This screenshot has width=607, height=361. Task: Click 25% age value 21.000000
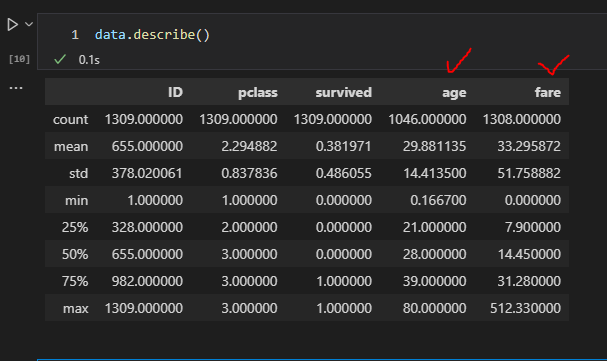(x=434, y=227)
